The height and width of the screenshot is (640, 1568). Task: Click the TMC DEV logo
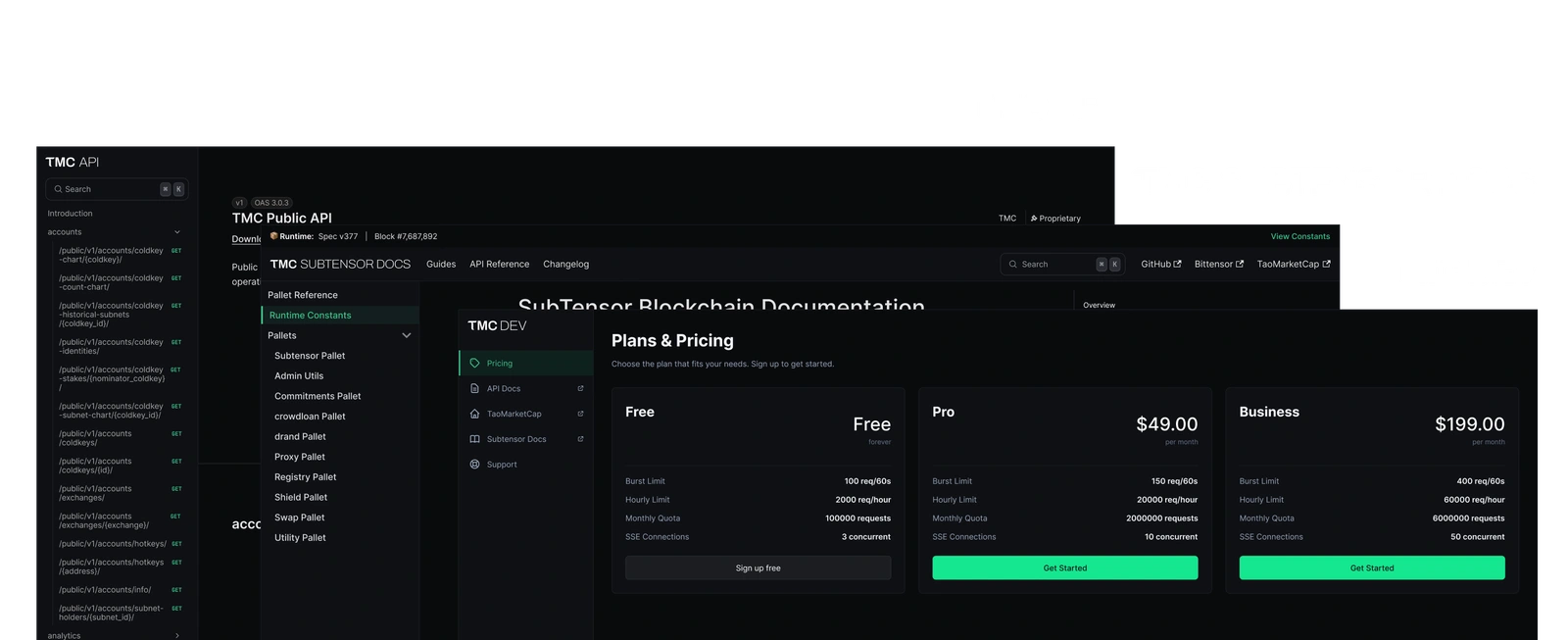tap(497, 325)
